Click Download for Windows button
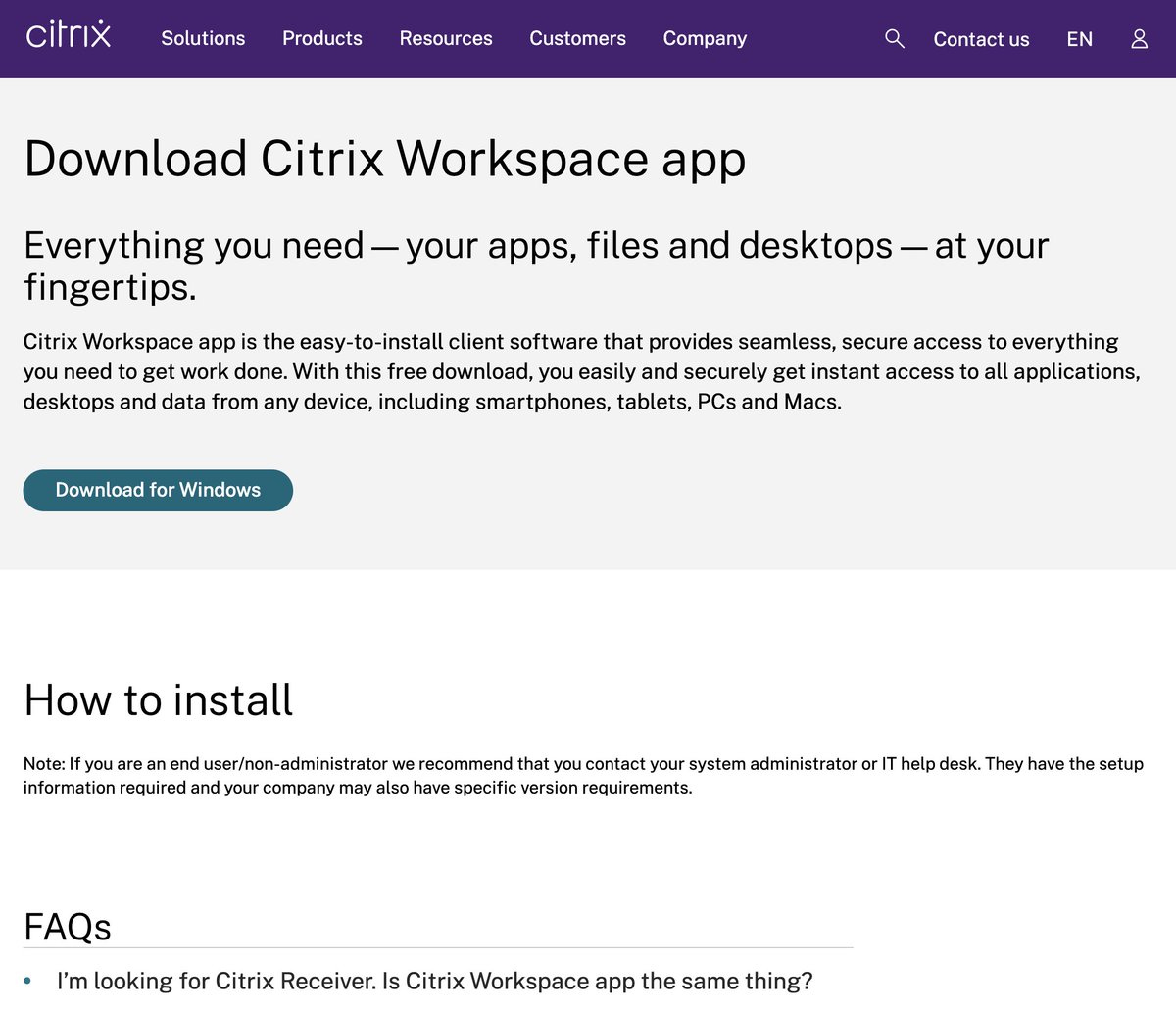The height and width of the screenshot is (1011, 1176). click(x=158, y=490)
